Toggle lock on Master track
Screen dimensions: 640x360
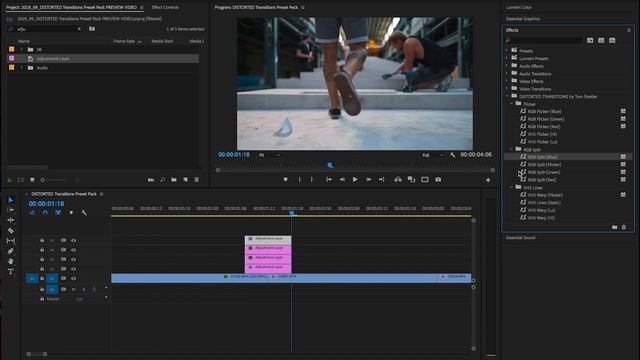pos(42,299)
